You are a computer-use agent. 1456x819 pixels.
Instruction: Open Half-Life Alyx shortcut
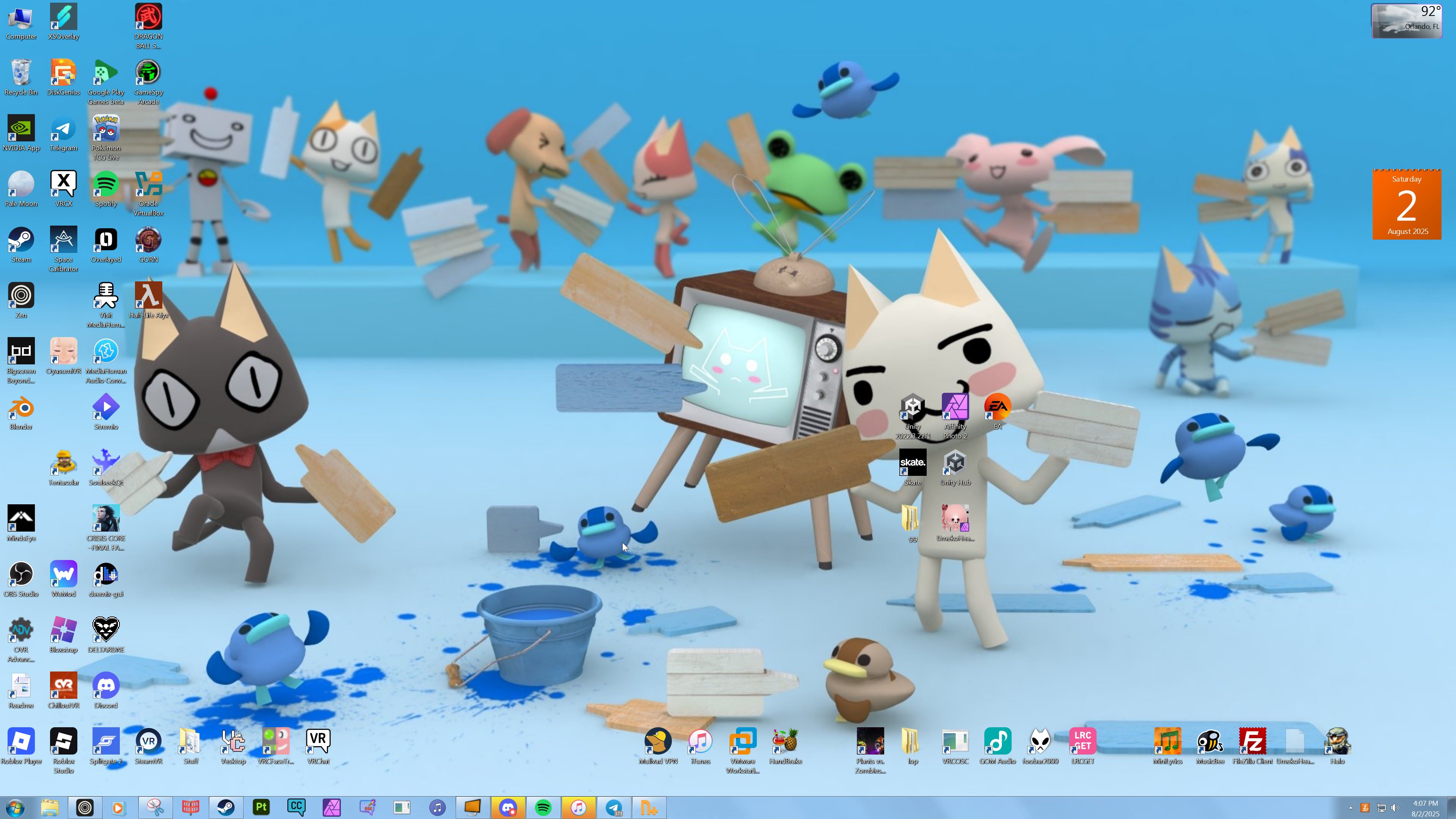point(148,300)
